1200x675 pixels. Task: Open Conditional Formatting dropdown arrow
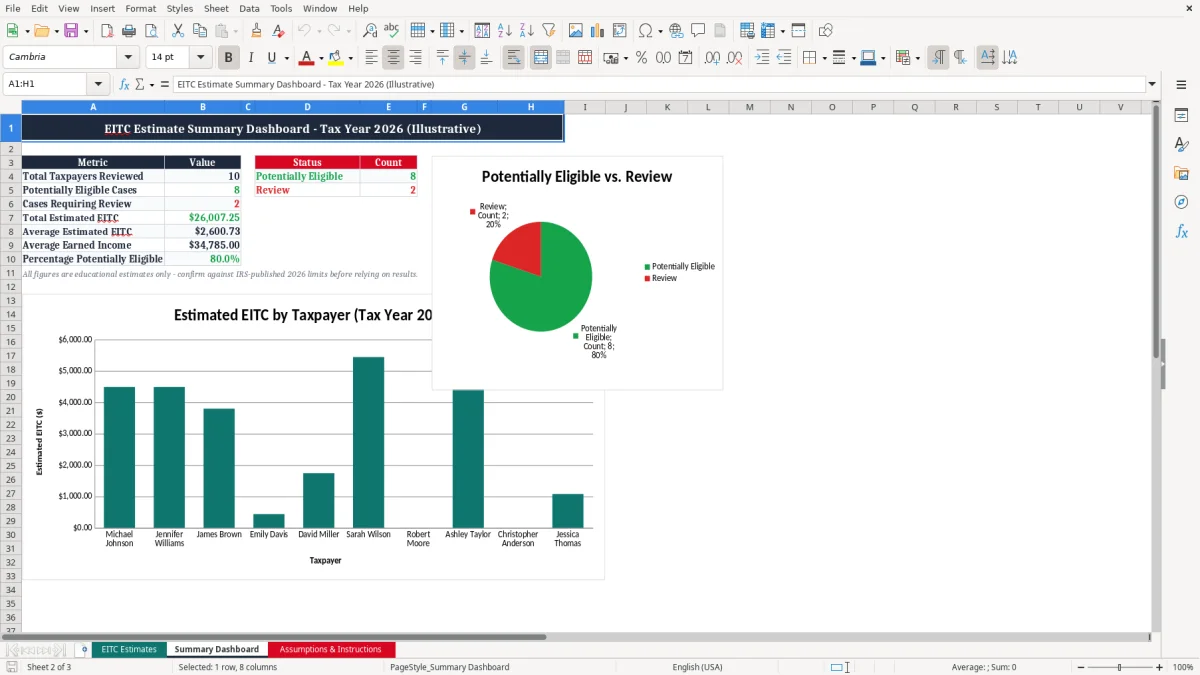tap(917, 58)
